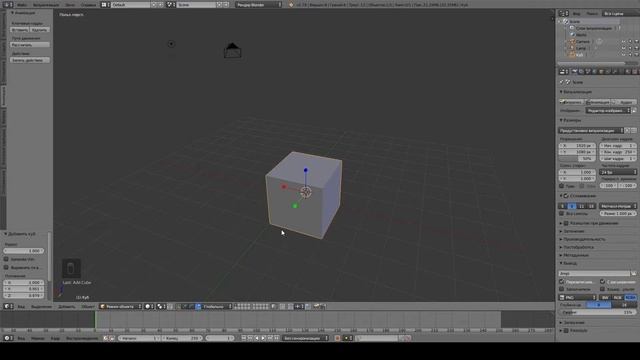Open the Object Mode dropdown
This screenshot has width=640, height=360.
click(x=121, y=306)
